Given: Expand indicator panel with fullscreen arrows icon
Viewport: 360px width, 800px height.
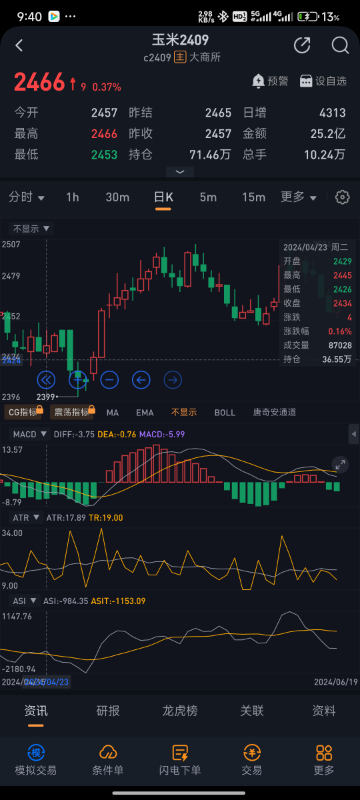Looking at the screenshot, I should click(340, 464).
